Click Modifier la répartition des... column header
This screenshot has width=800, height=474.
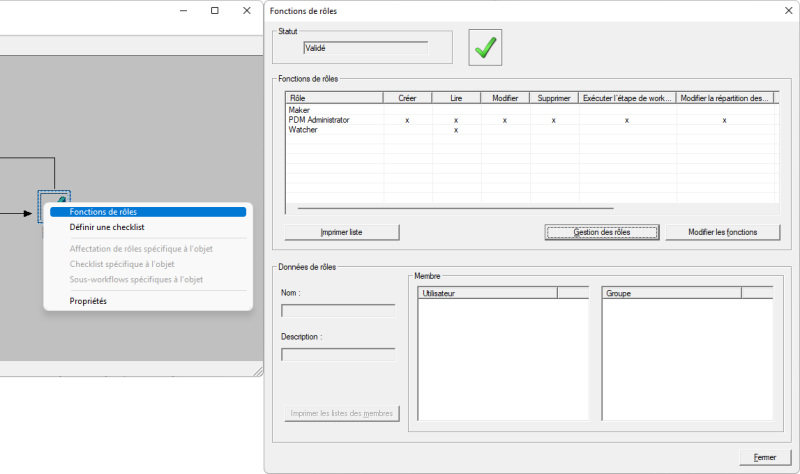click(725, 98)
